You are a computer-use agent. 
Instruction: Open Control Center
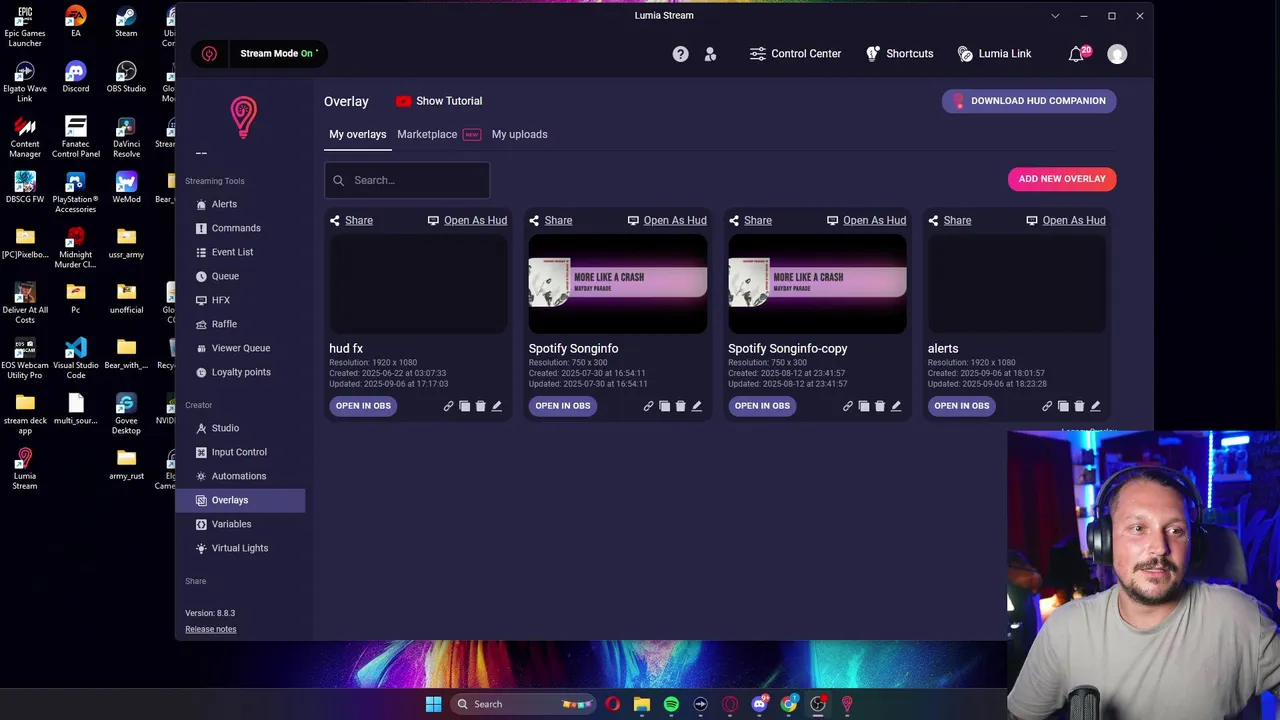pos(795,54)
